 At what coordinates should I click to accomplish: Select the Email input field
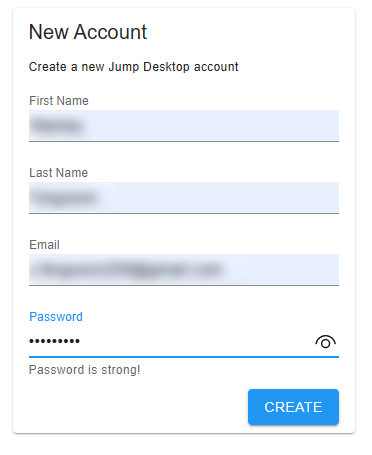tap(184, 270)
